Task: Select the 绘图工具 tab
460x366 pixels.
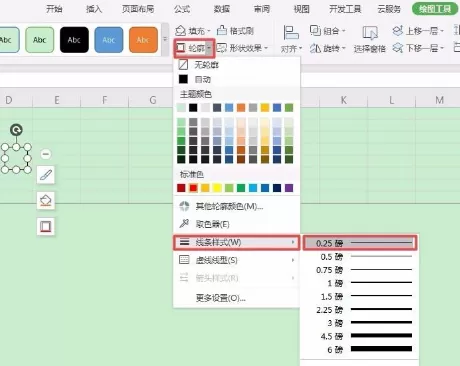Action: [435, 9]
